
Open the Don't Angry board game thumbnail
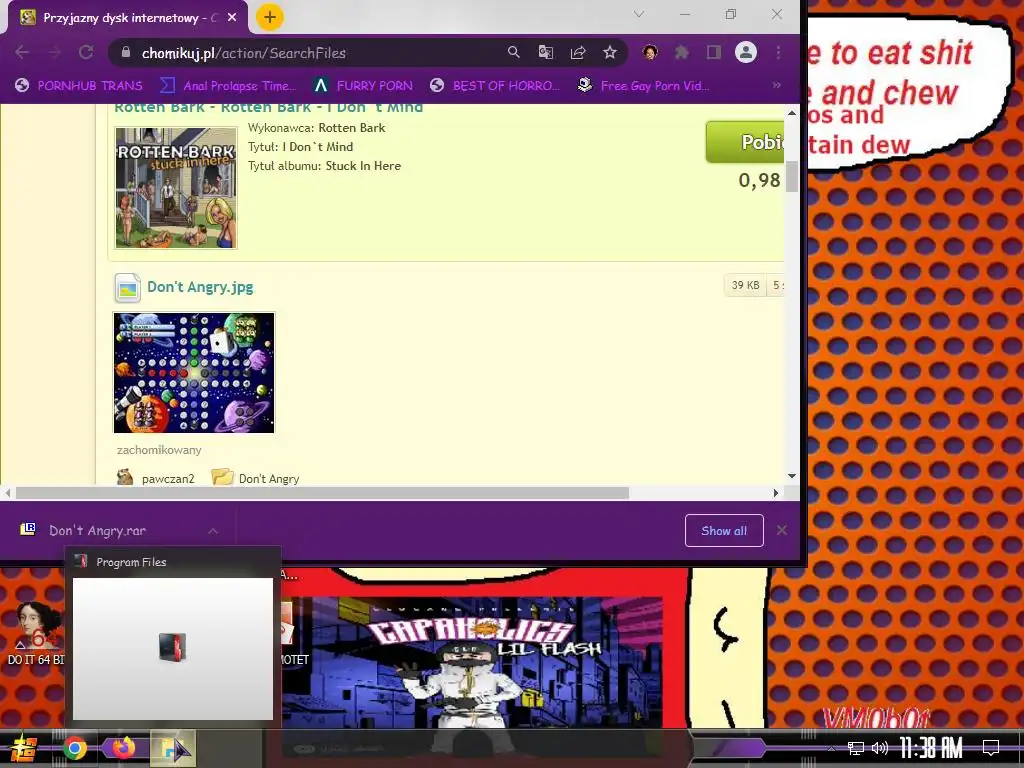click(x=194, y=373)
